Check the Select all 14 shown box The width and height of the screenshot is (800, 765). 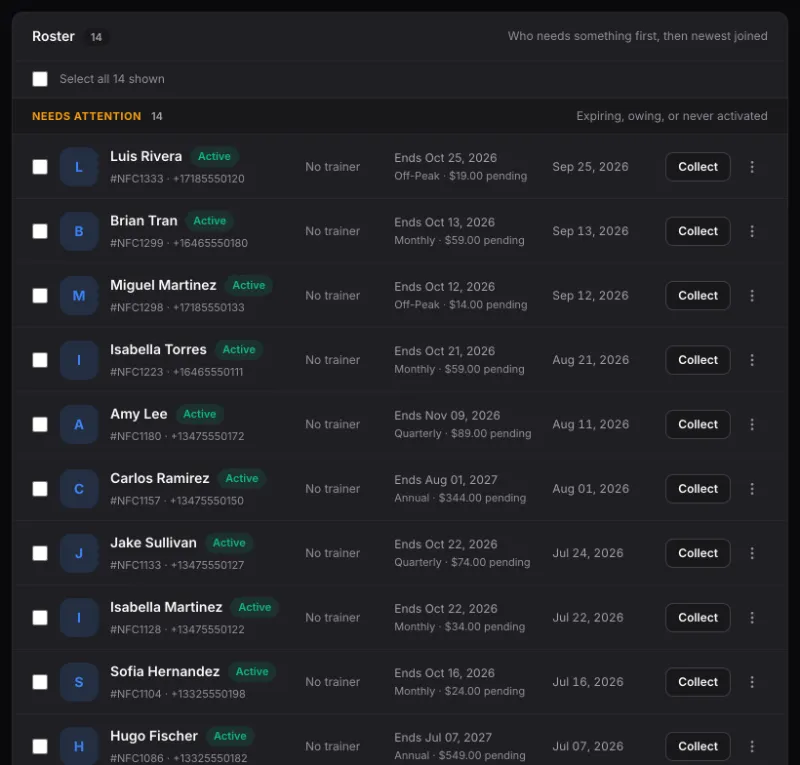pyautogui.click(x=40, y=79)
